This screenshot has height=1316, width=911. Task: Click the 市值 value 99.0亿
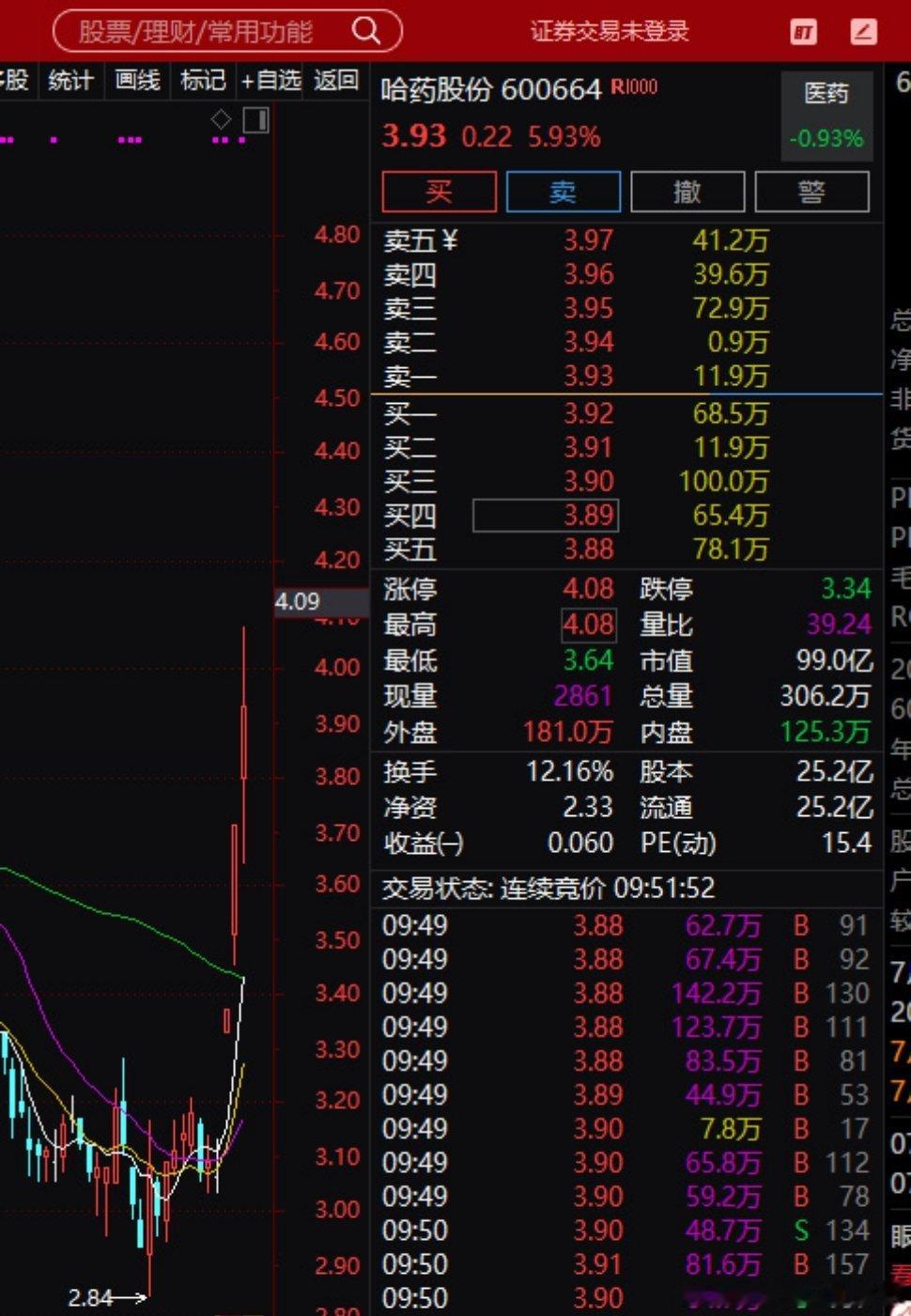coord(834,660)
